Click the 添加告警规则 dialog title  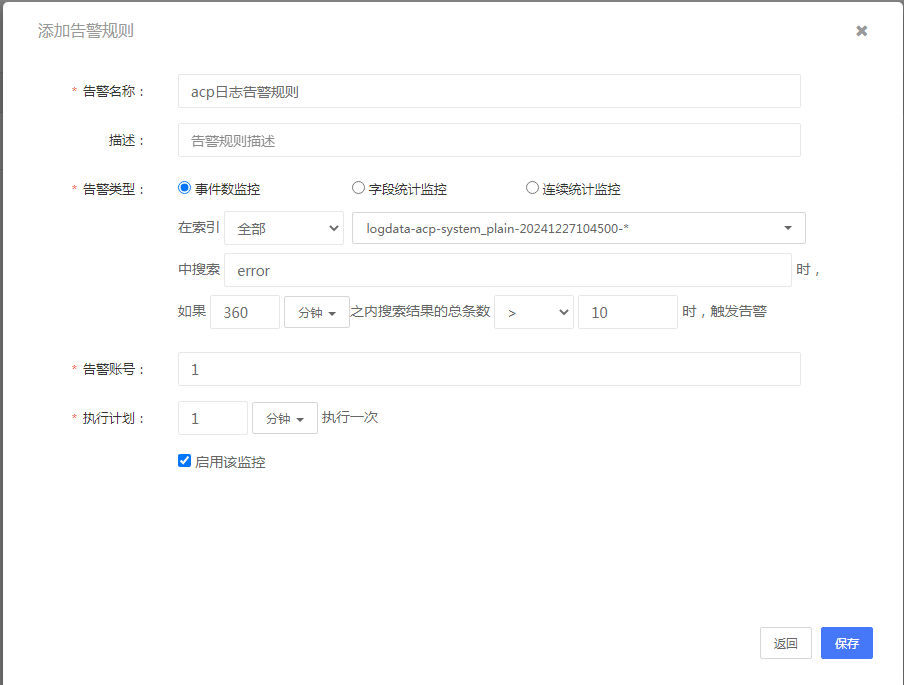[86, 31]
